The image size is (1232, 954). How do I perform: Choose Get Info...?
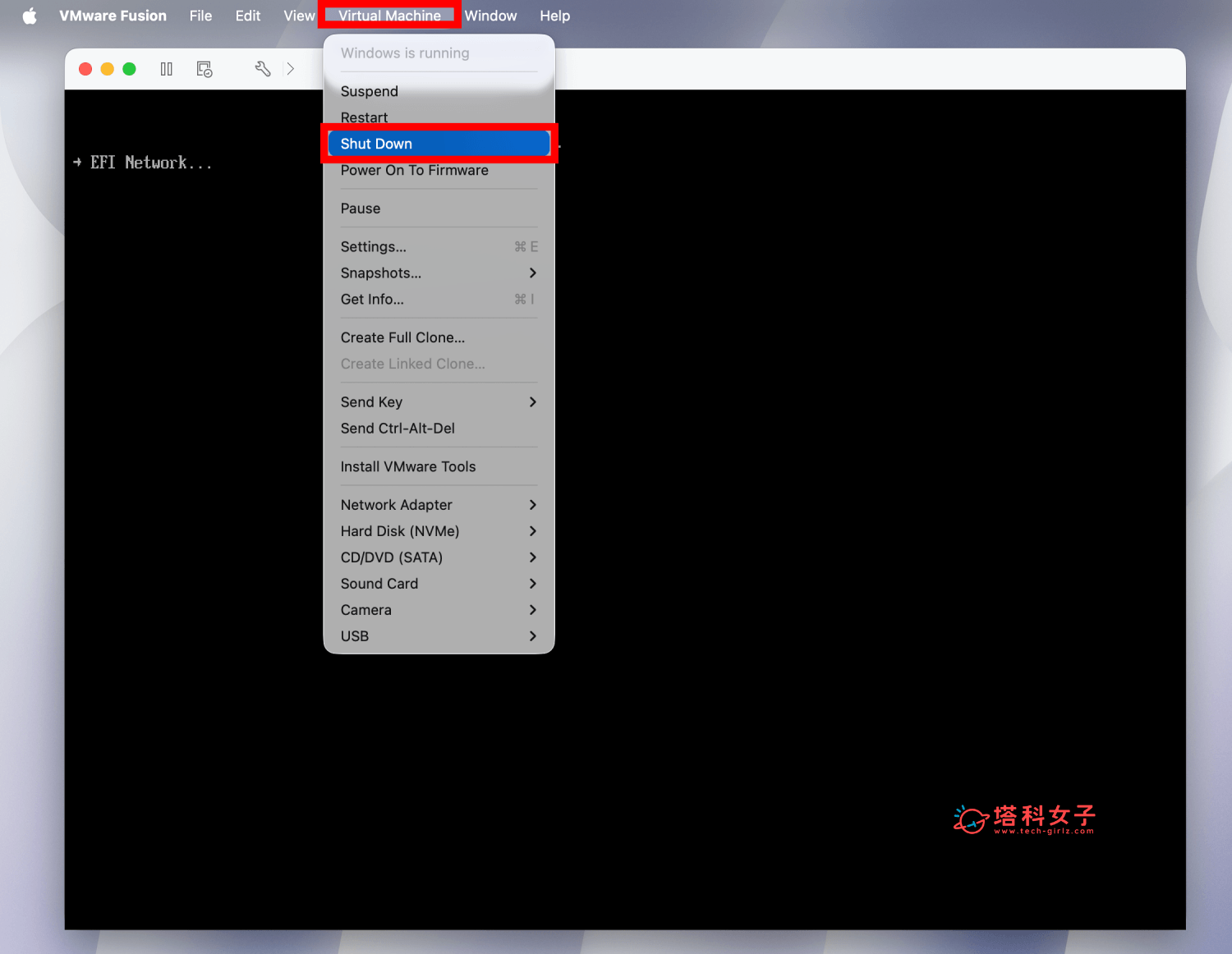click(439, 299)
